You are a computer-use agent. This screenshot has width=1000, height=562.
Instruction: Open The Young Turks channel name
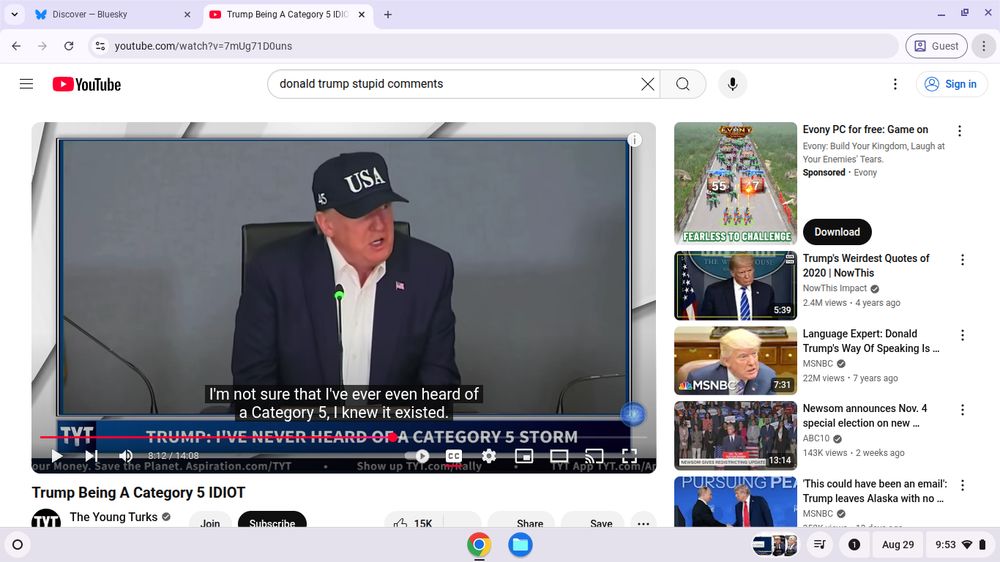click(114, 517)
